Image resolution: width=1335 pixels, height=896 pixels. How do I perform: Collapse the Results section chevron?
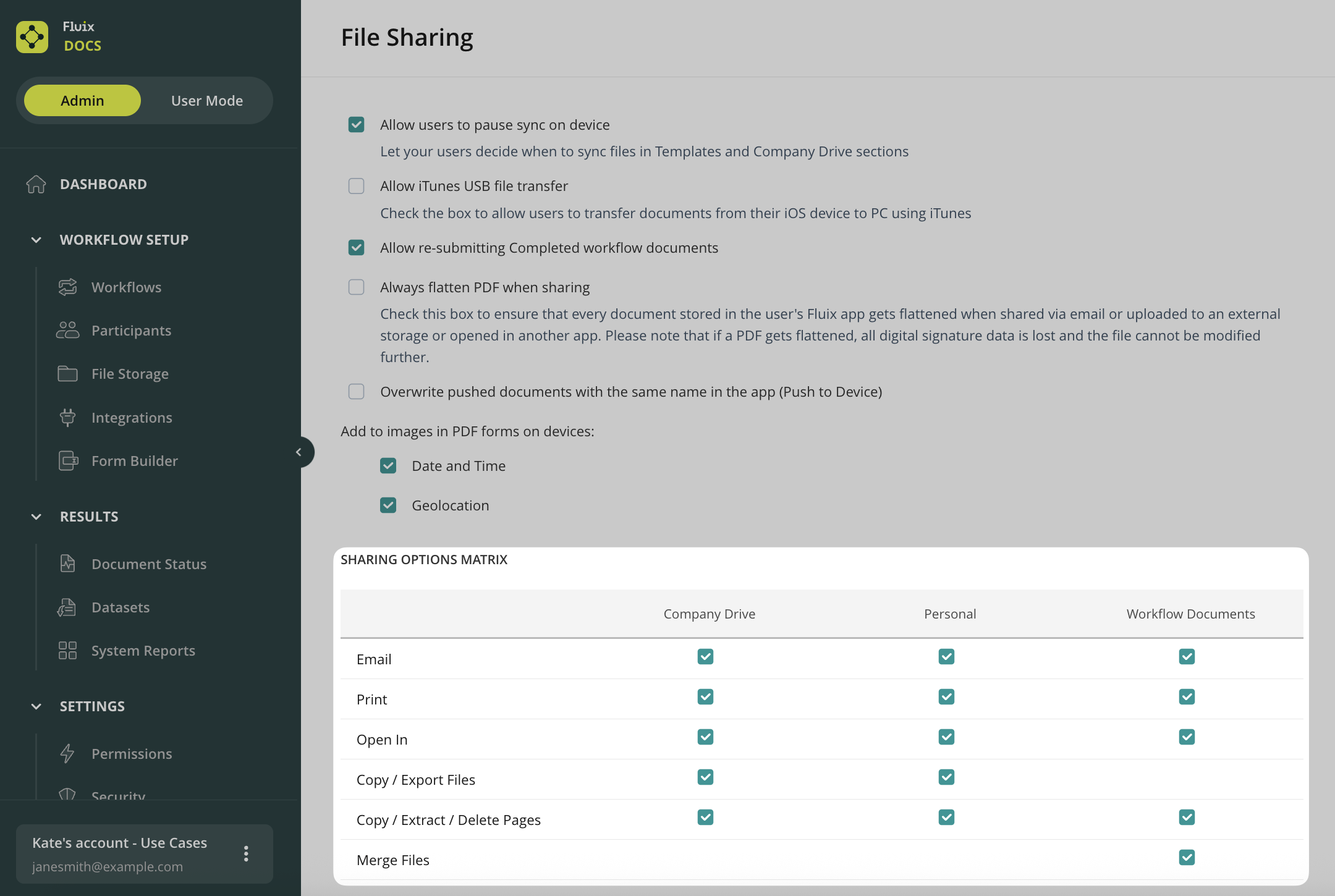pyautogui.click(x=36, y=517)
